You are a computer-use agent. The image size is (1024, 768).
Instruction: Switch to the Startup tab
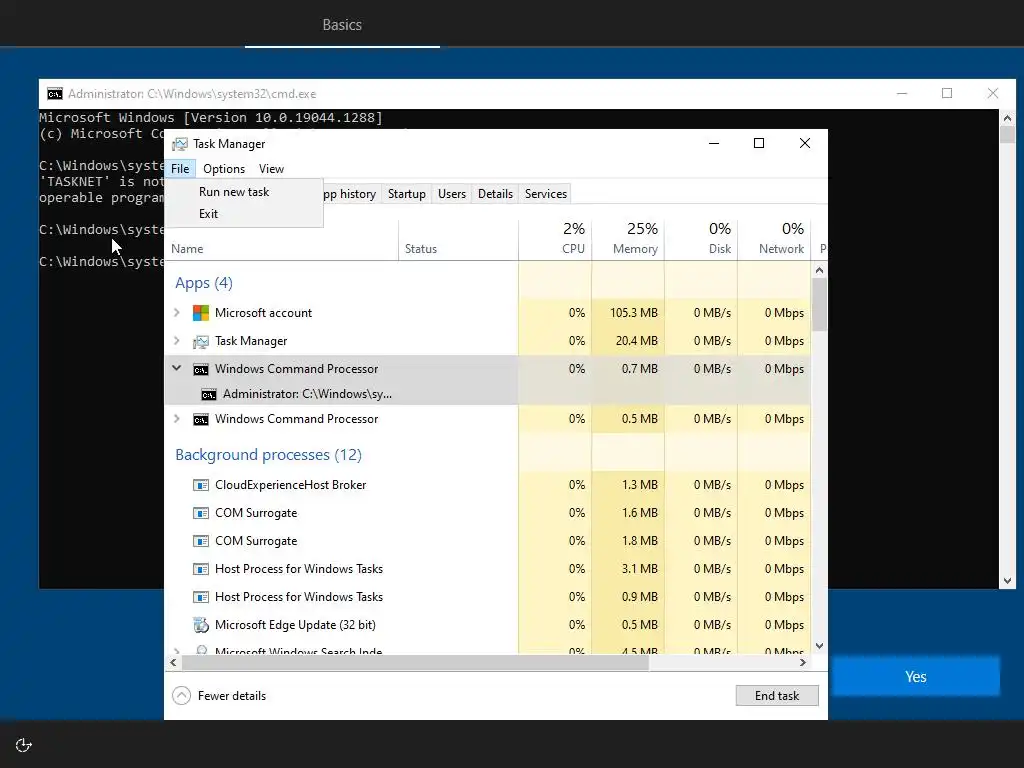click(406, 194)
